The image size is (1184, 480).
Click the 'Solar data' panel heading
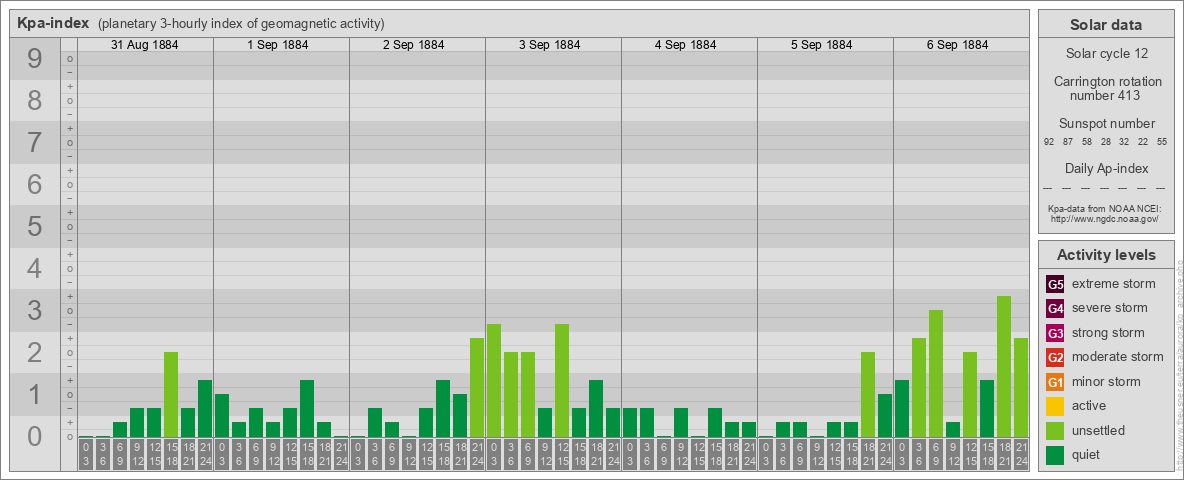(1106, 25)
